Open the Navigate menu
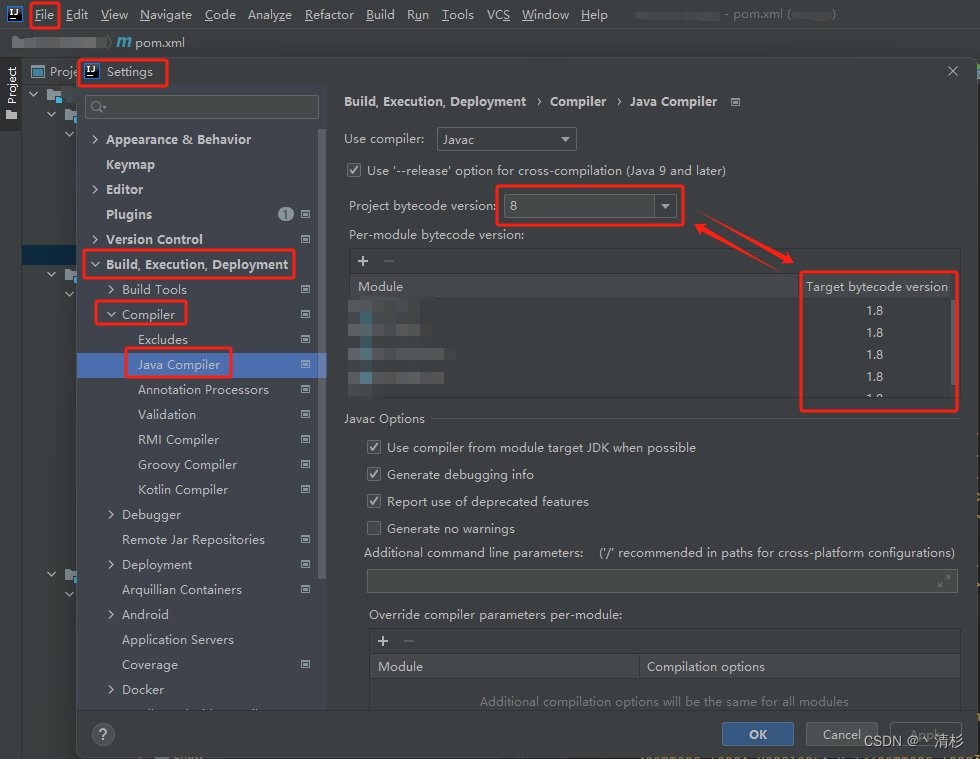980x759 pixels. pos(166,14)
